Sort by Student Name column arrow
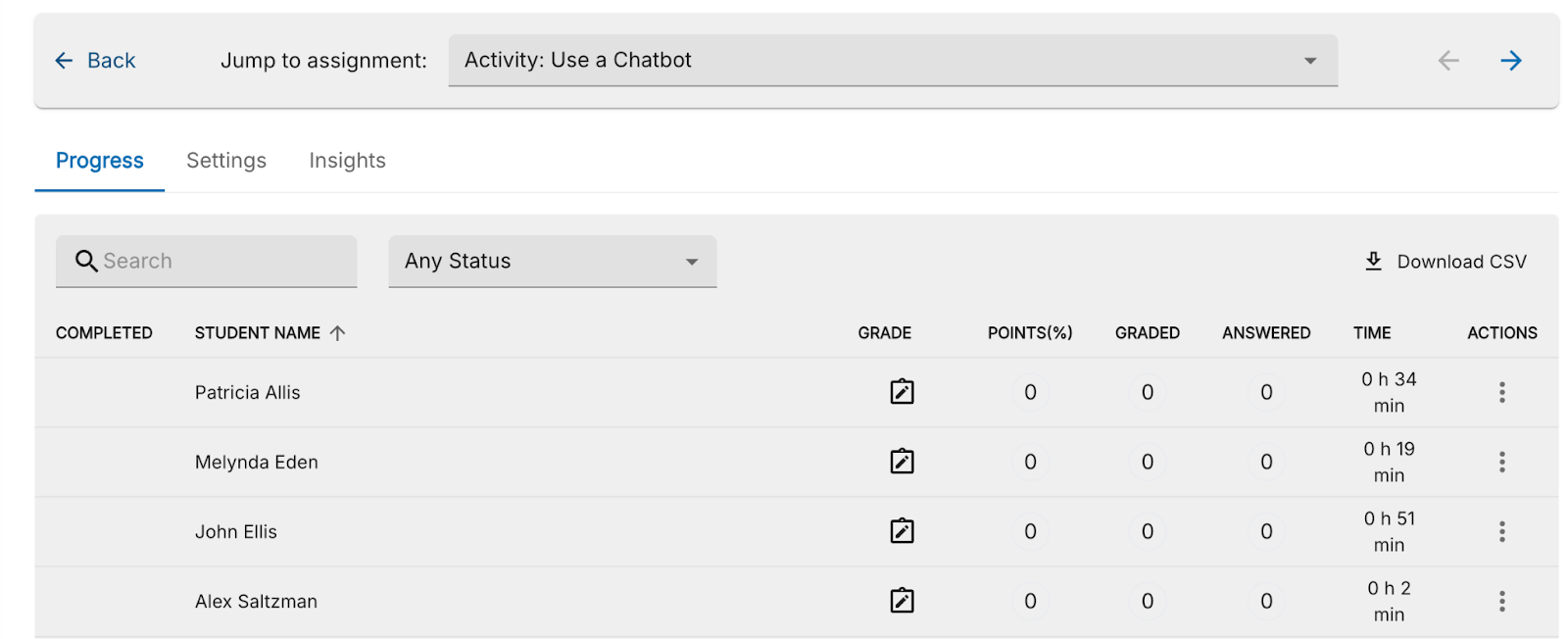1568x639 pixels. (338, 333)
